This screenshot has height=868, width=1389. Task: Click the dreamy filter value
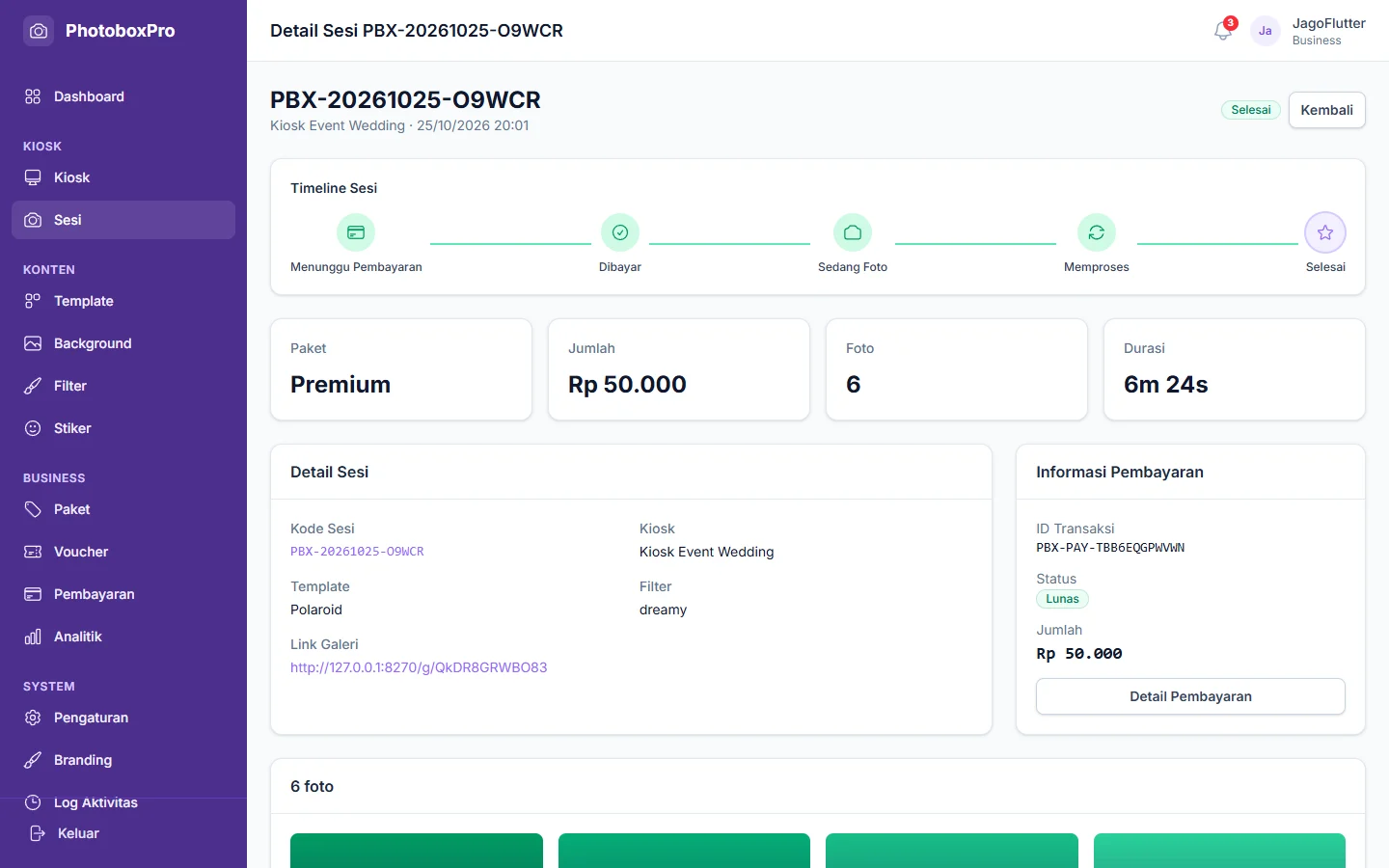[x=663, y=610]
